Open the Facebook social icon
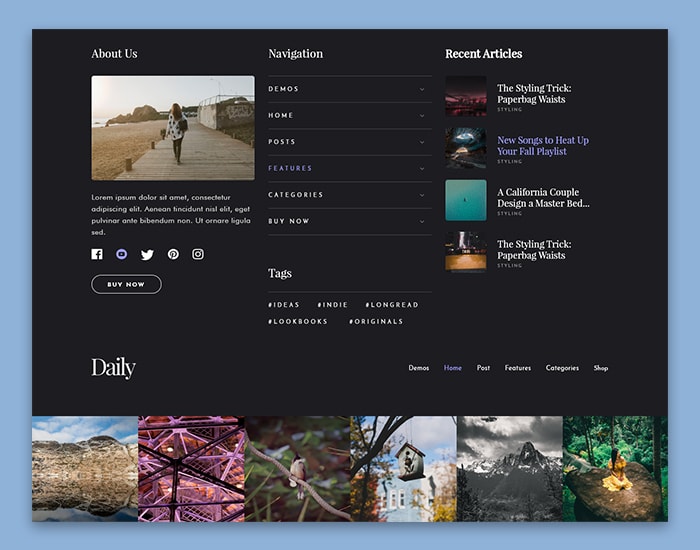 [97, 254]
